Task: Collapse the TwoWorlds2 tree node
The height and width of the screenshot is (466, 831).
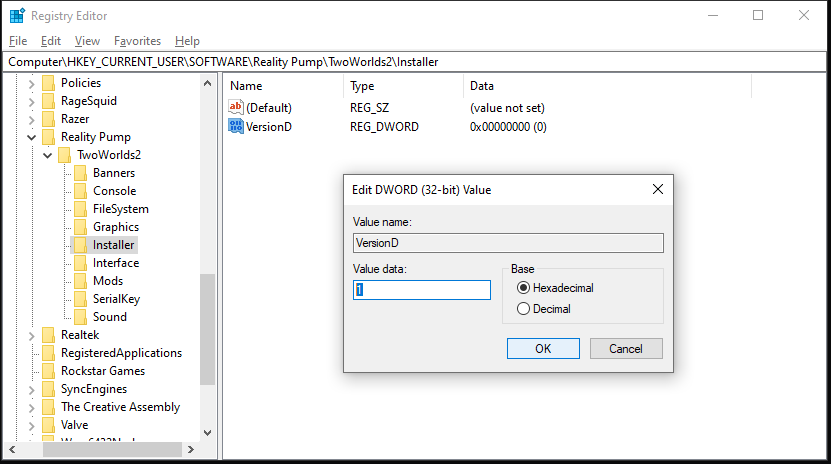Action: (x=48, y=155)
